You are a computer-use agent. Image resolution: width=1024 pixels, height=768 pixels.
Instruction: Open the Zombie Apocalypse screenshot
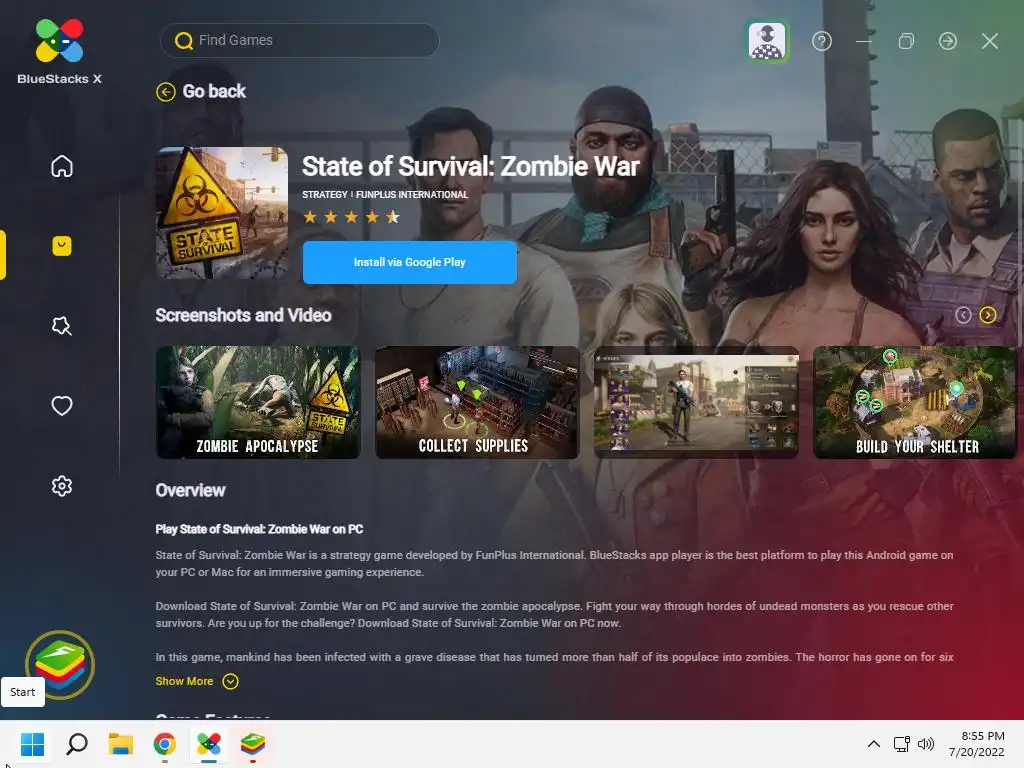(258, 402)
